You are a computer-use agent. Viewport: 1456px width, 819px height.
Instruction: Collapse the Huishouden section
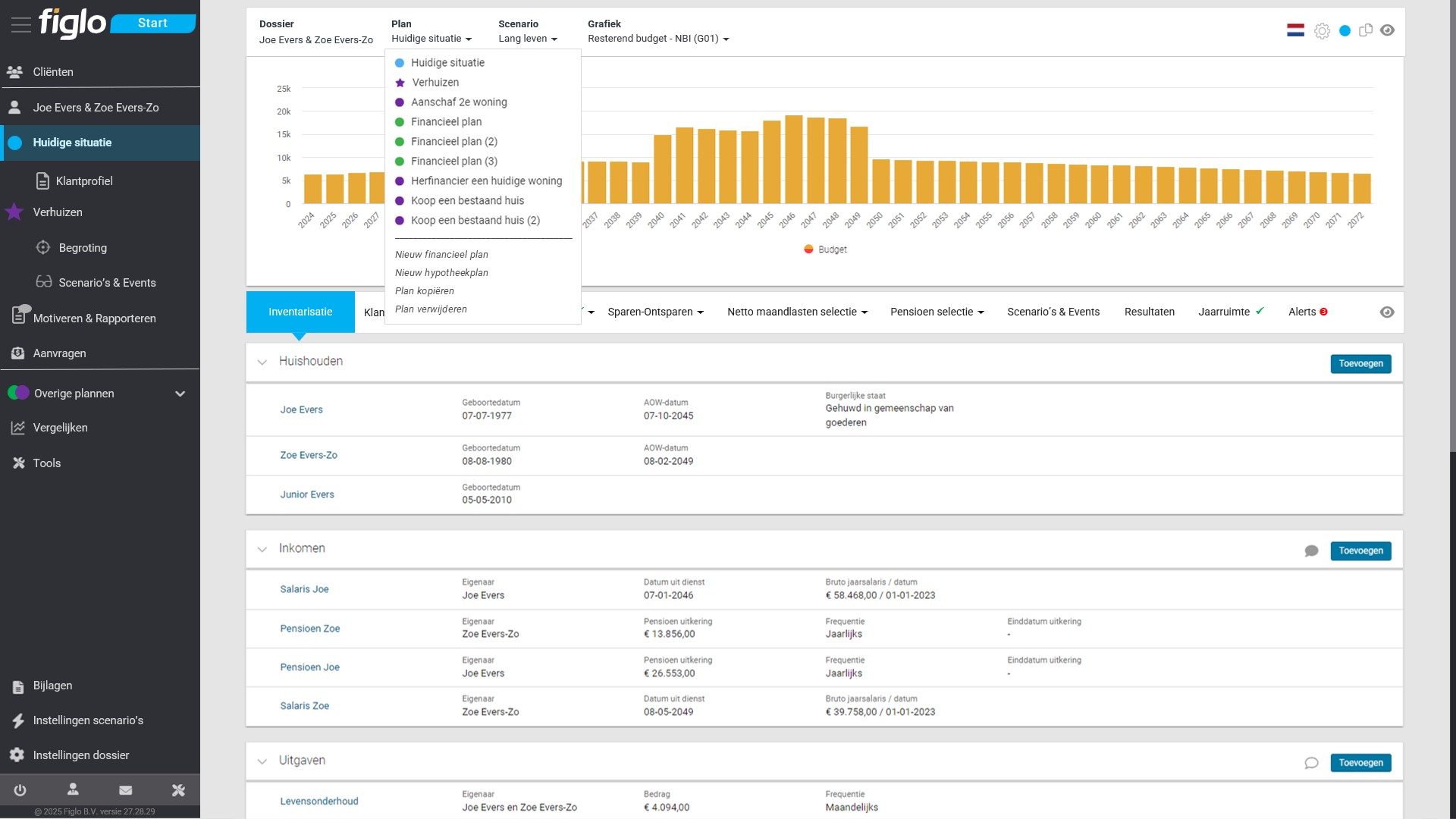pyautogui.click(x=262, y=362)
